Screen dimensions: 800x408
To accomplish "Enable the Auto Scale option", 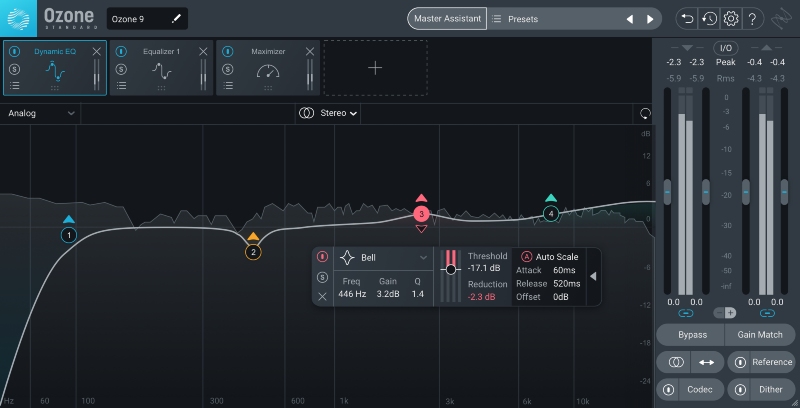I will (527, 257).
